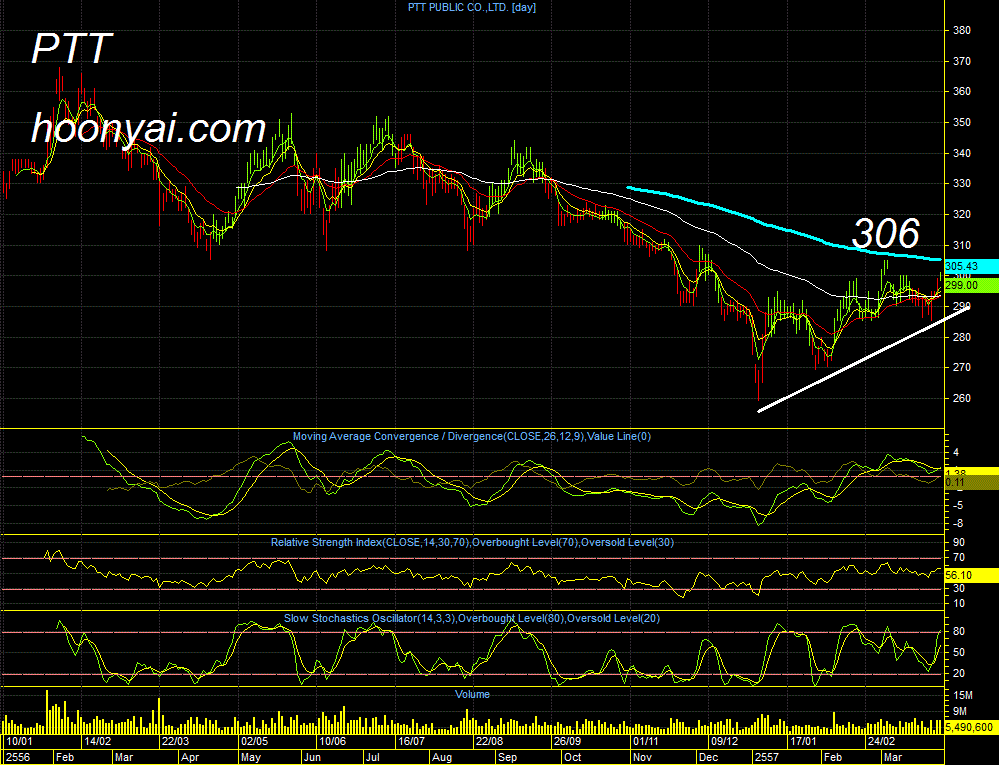Click the 20 stochastics axis label

pyautogui.click(x=959, y=673)
